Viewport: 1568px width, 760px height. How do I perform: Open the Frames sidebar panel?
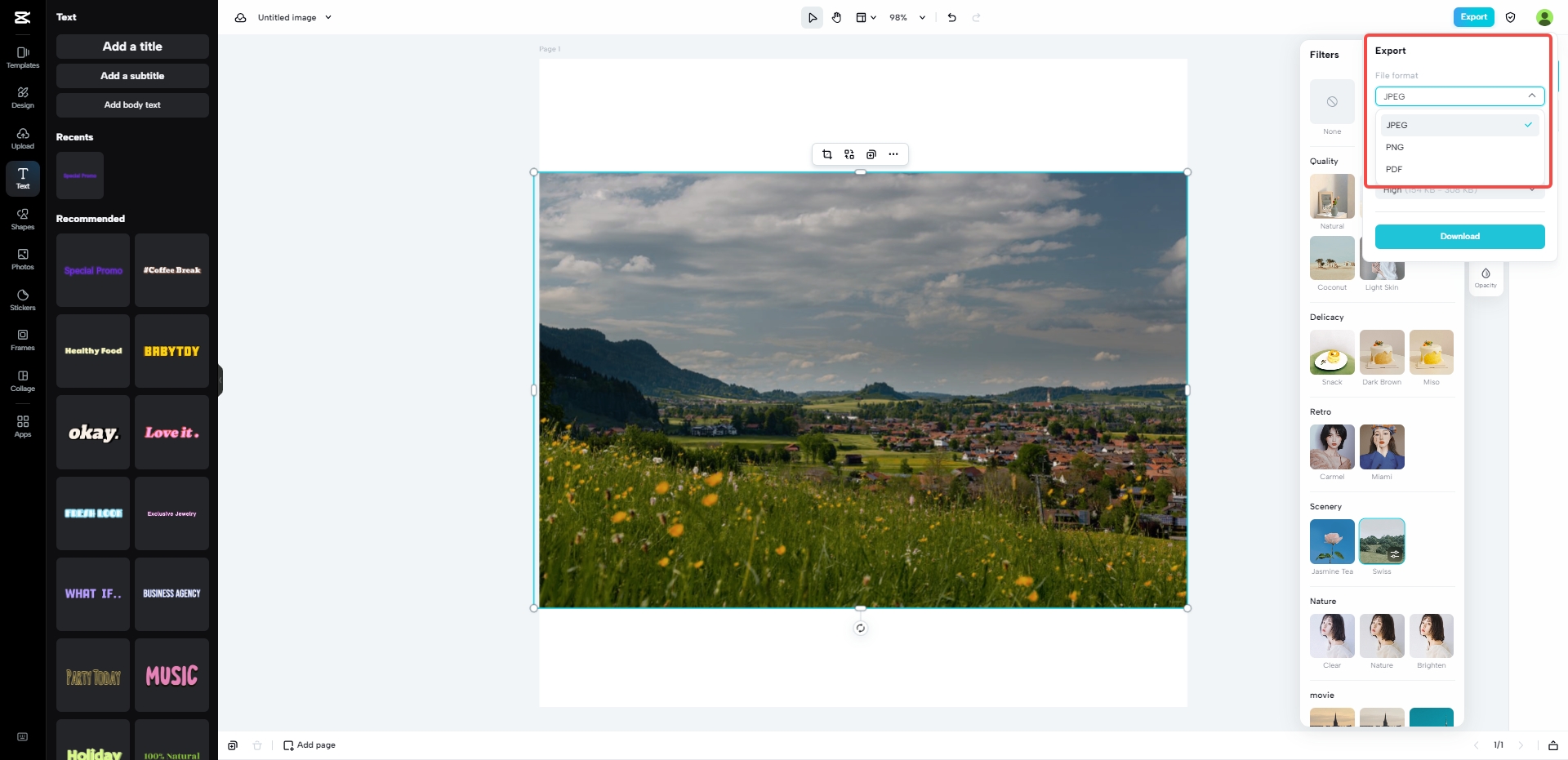point(23,340)
